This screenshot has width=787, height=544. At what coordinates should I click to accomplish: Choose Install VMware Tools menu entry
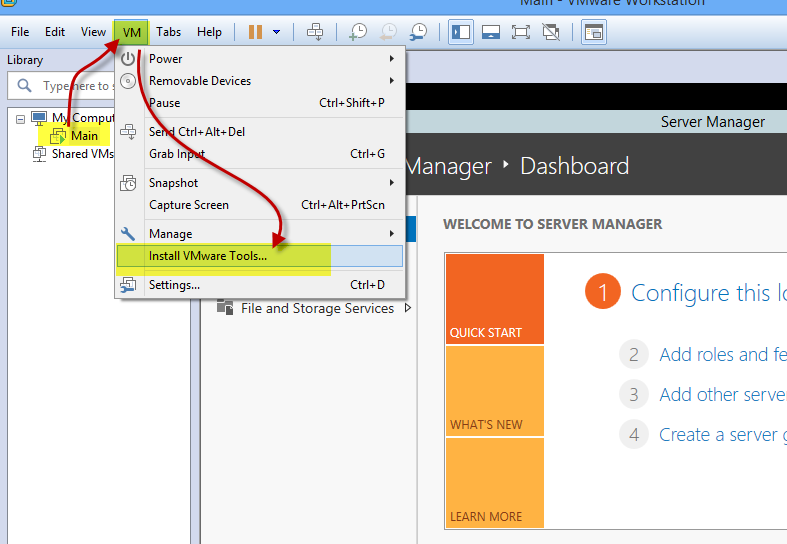[260, 256]
